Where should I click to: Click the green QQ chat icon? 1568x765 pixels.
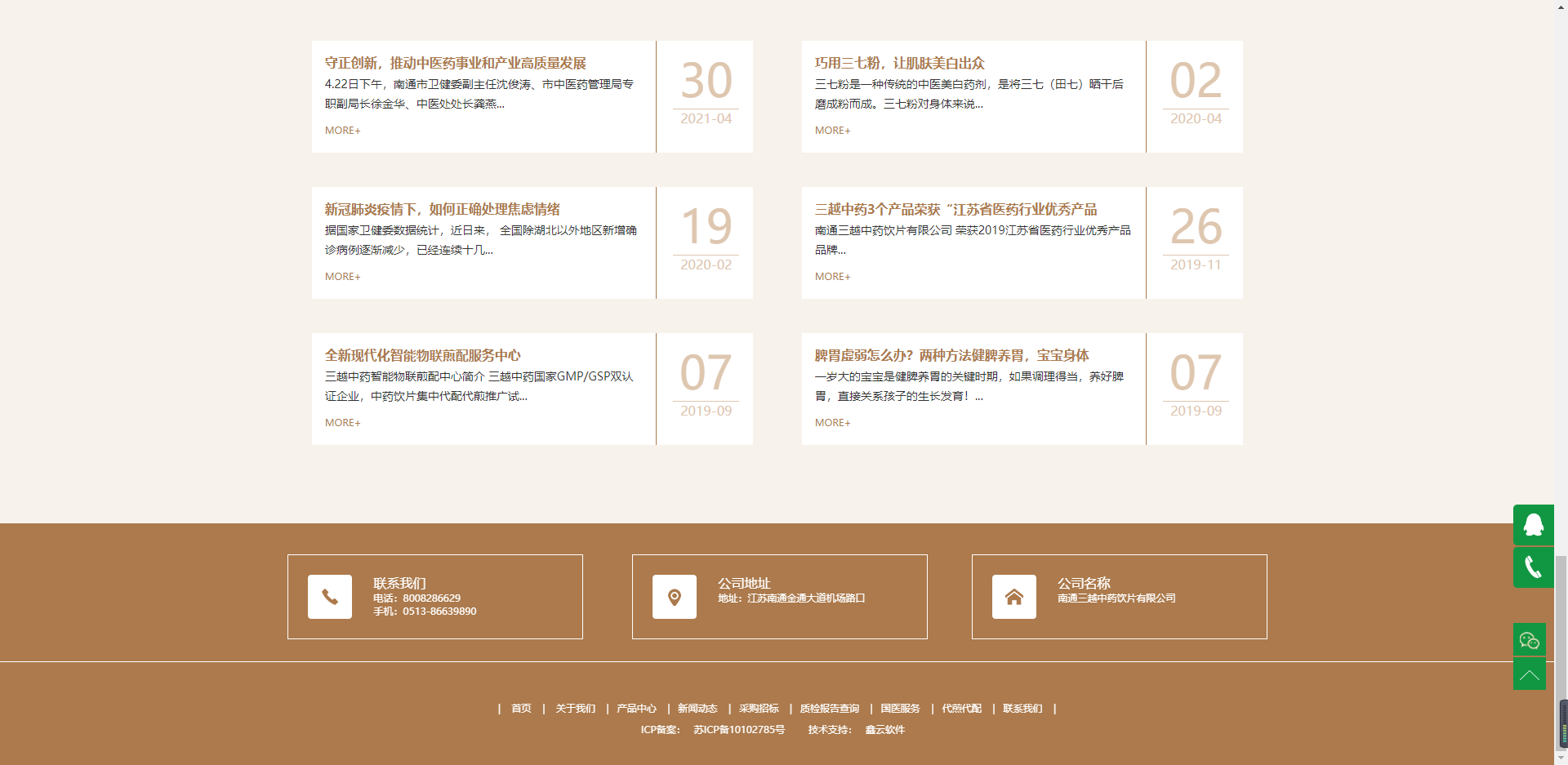pyautogui.click(x=1533, y=525)
